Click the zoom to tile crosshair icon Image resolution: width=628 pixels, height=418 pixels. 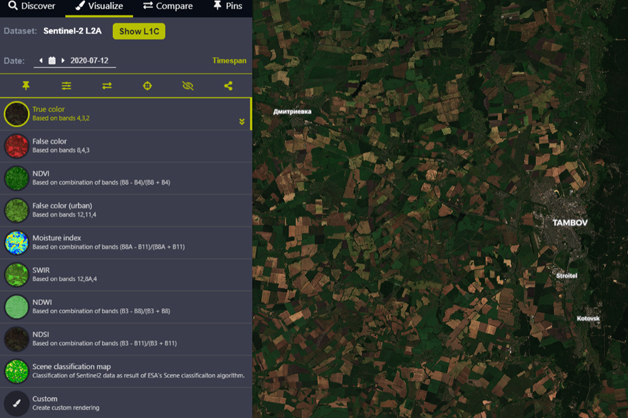point(147,86)
